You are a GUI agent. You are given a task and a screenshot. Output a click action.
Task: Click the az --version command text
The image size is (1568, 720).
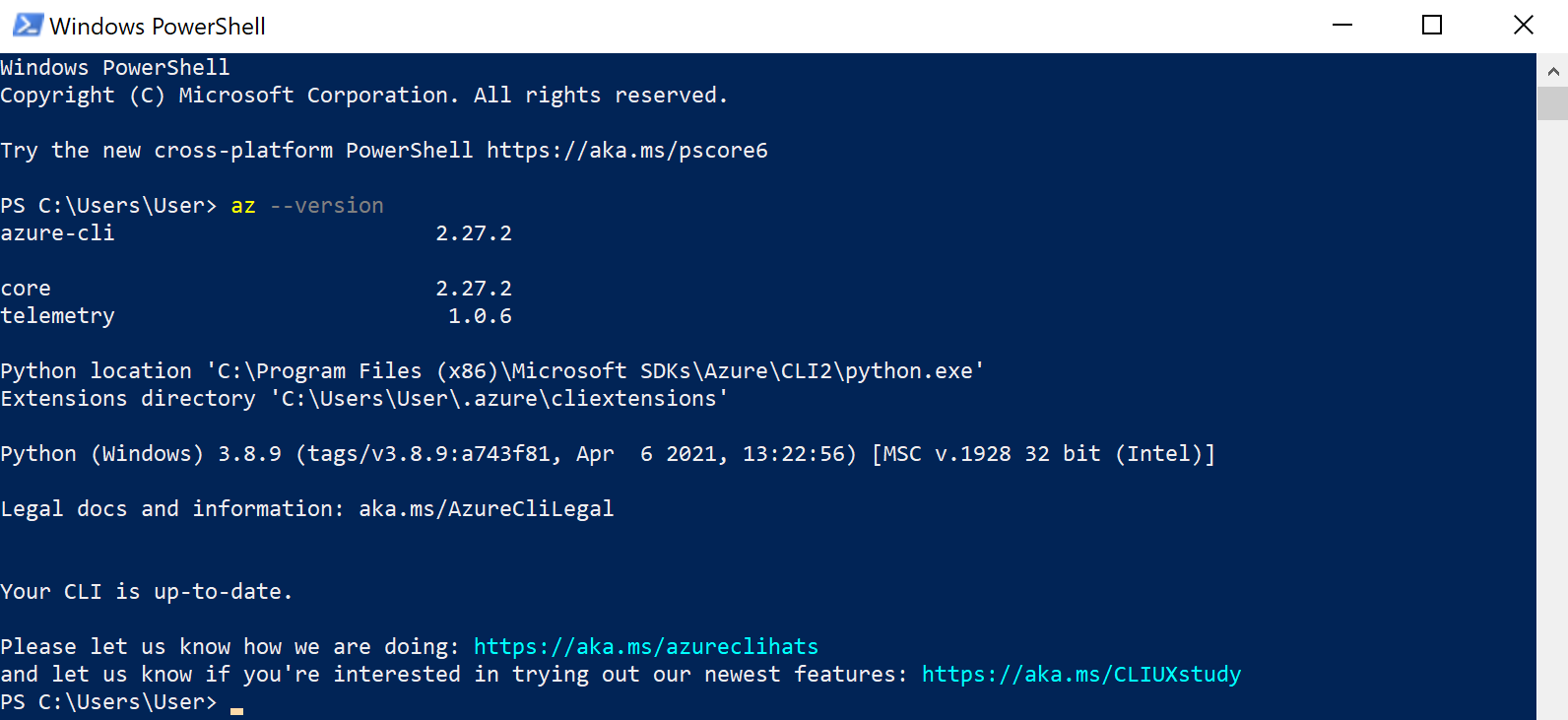pos(305,205)
